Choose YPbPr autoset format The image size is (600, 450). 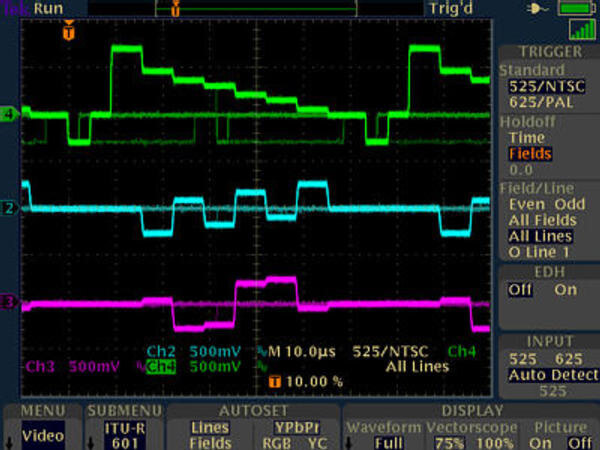(297, 428)
